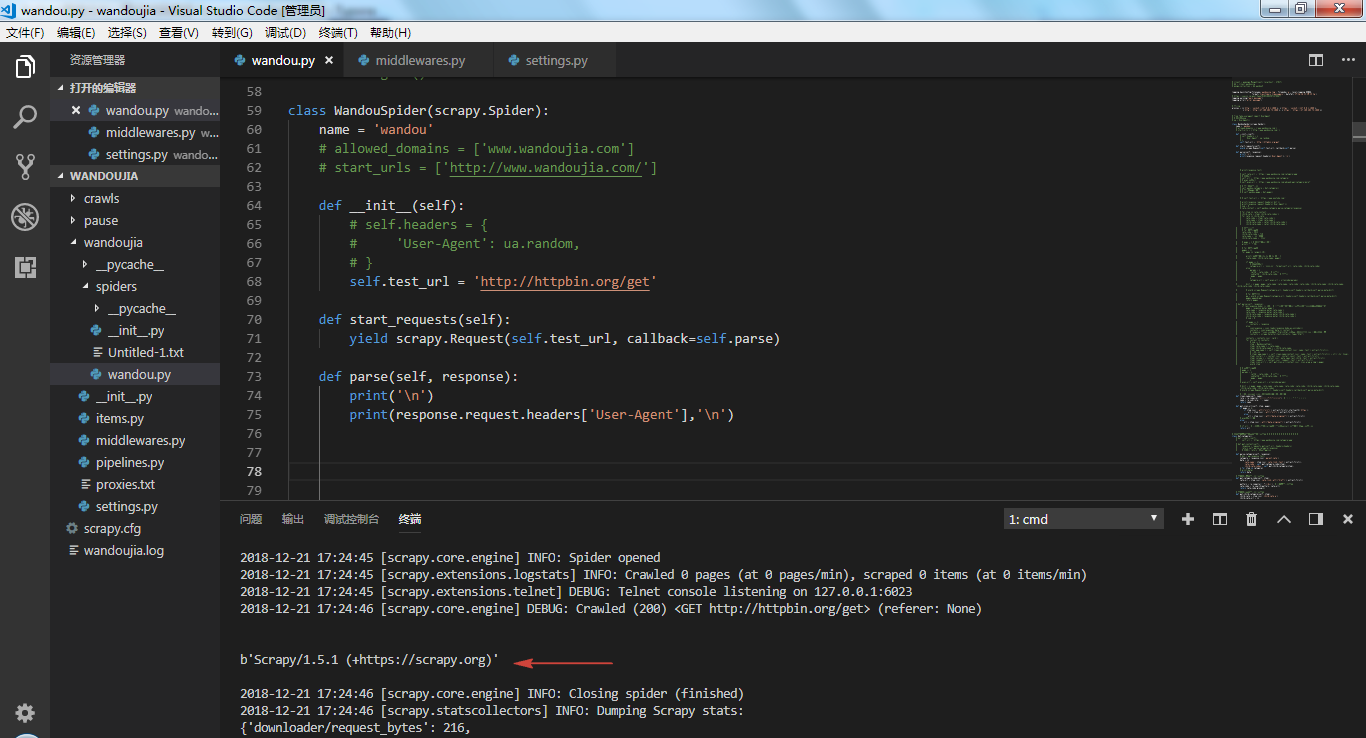The width and height of the screenshot is (1366, 738).
Task: Switch to the 问题 panel tab
Action: point(251,519)
